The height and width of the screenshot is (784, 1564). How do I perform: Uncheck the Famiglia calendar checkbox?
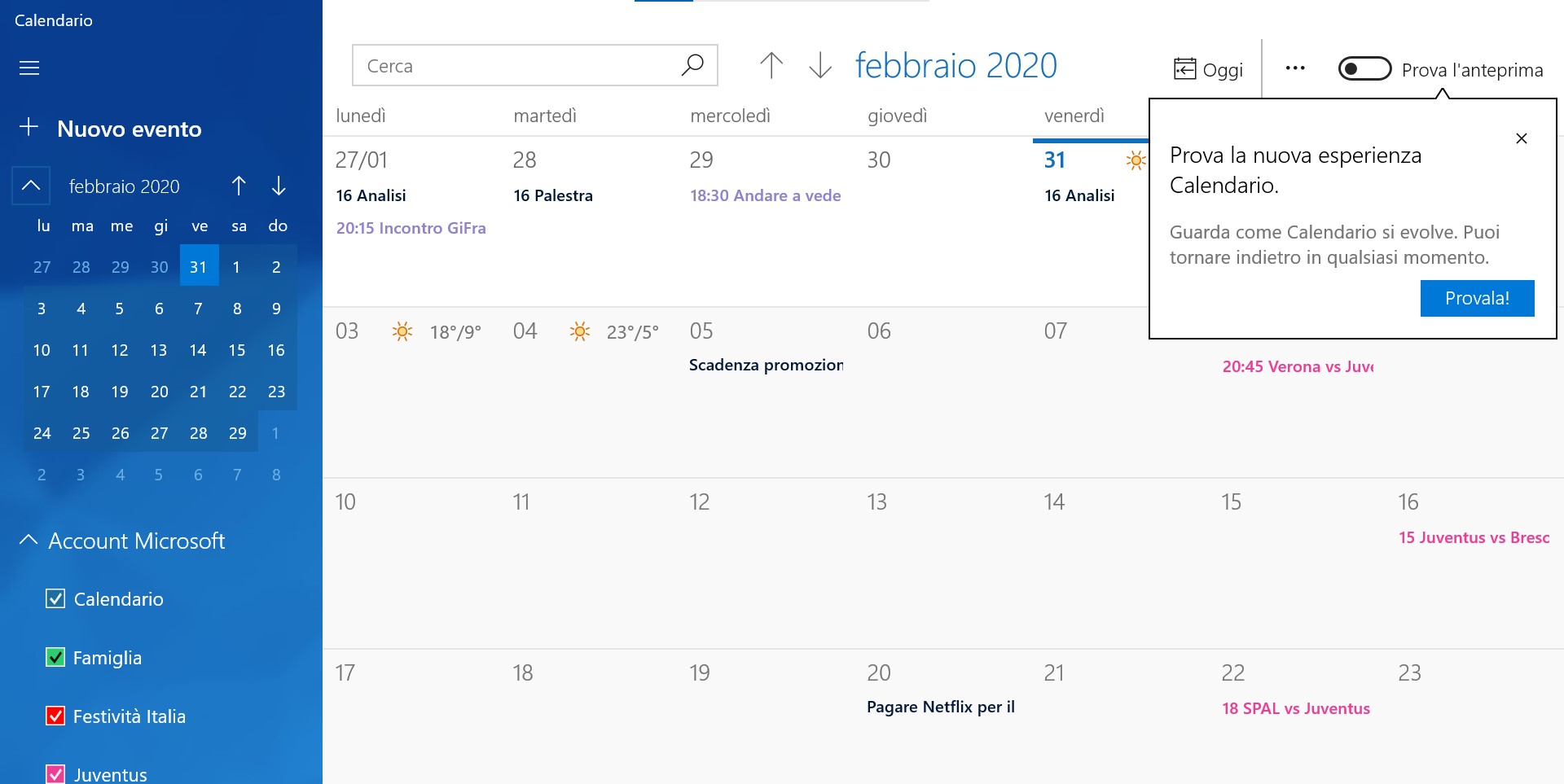pos(55,657)
